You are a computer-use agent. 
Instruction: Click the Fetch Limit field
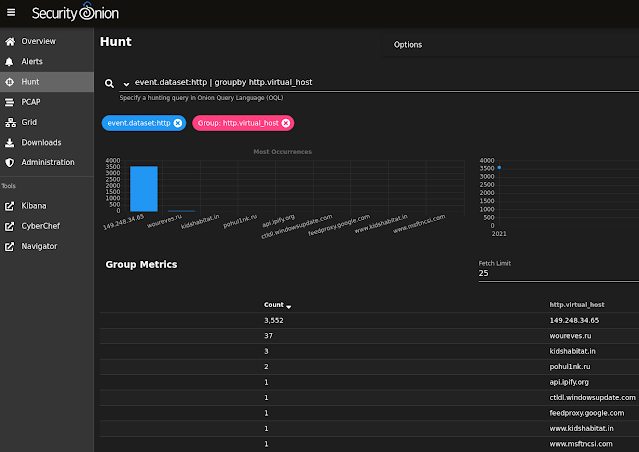558,273
